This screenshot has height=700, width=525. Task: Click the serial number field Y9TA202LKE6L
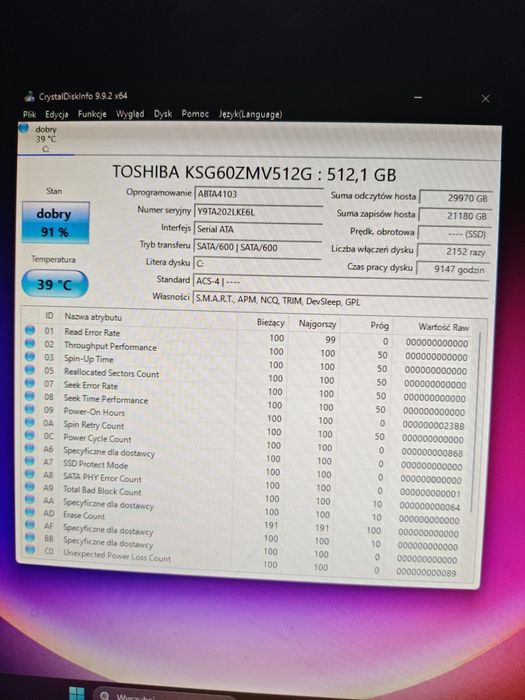[258, 212]
